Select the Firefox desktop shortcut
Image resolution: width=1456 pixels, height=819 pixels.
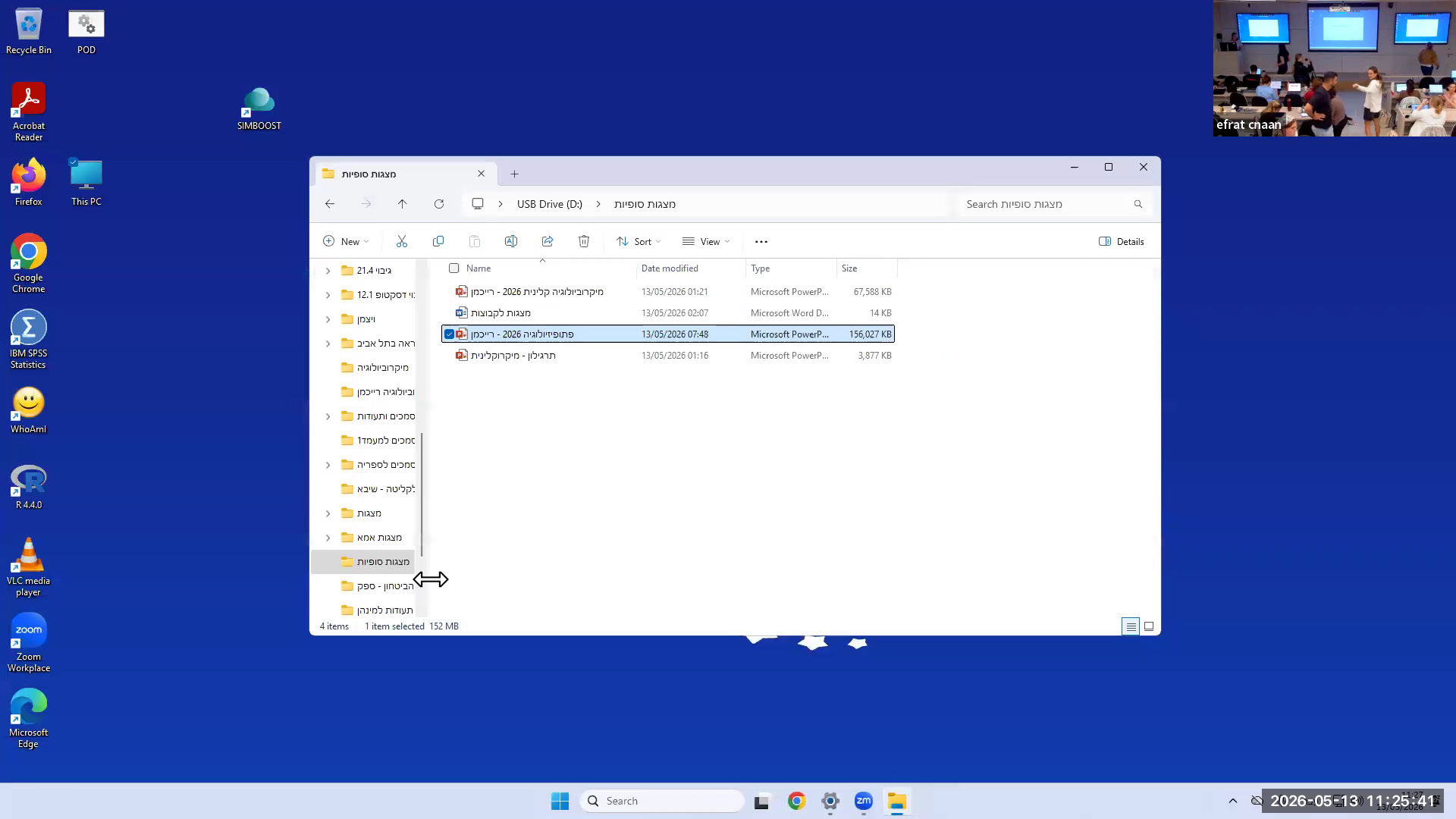29,182
